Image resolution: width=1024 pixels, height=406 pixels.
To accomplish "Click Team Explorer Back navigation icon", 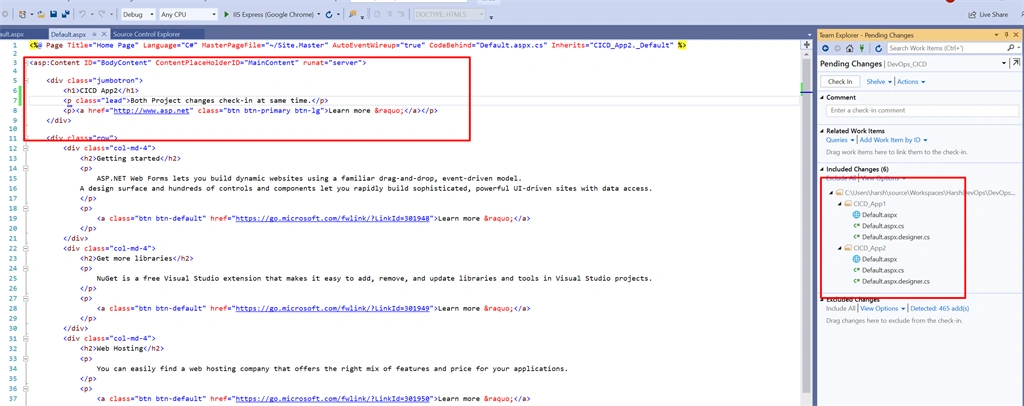I will point(825,48).
